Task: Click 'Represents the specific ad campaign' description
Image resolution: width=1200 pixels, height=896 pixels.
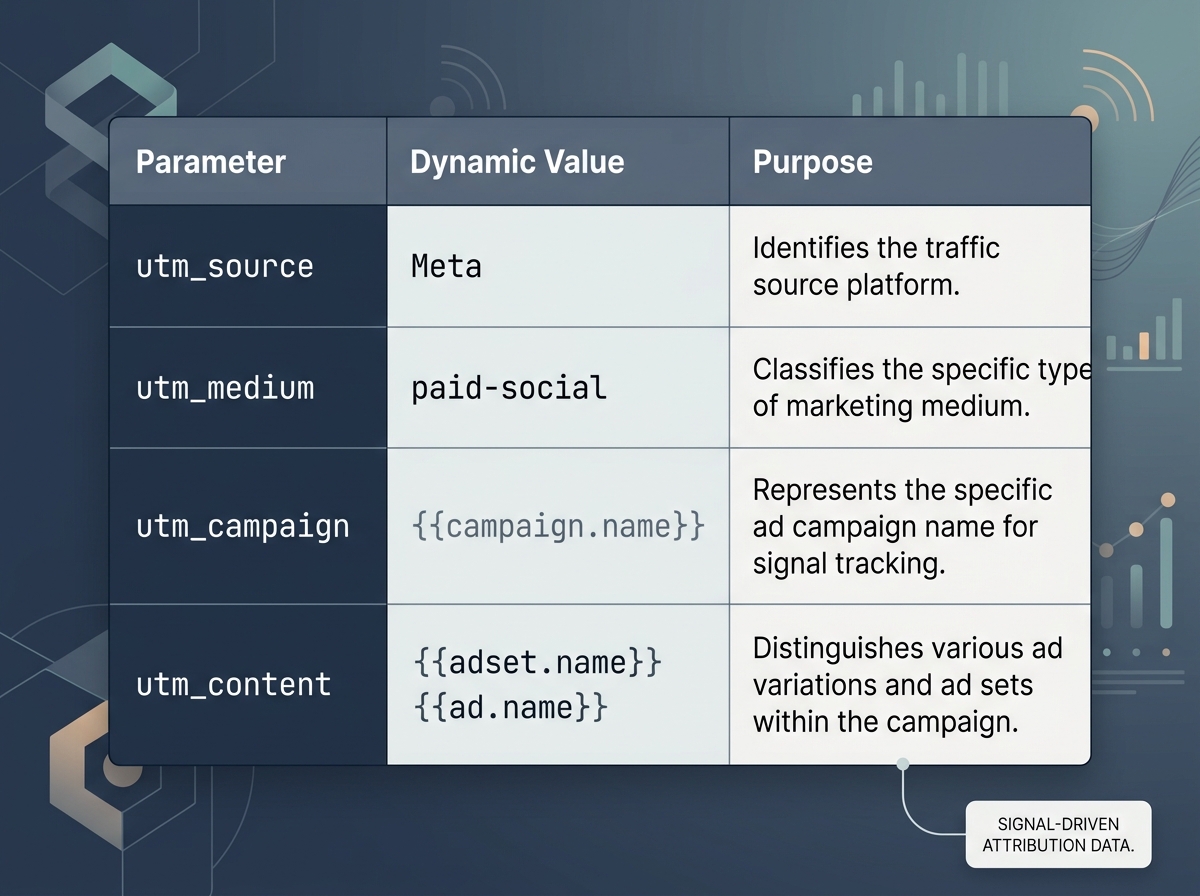Action: point(902,526)
